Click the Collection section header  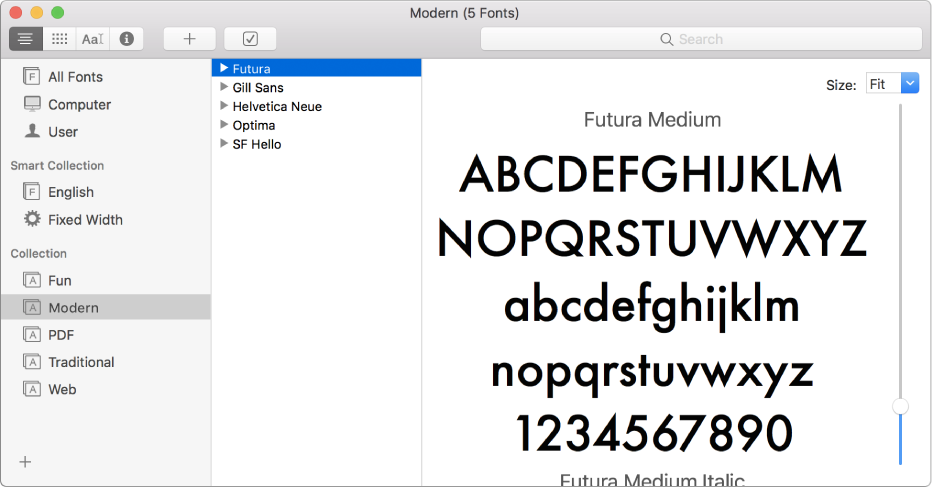39,254
